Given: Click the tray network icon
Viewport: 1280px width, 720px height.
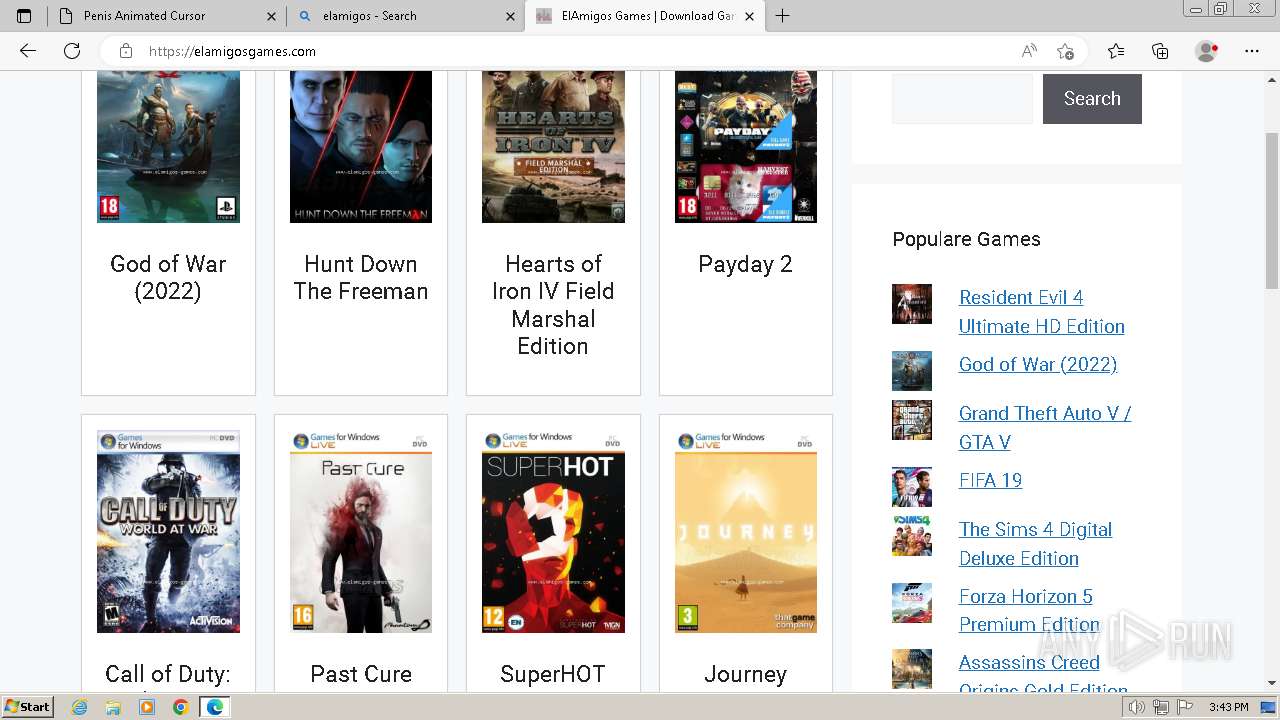Looking at the screenshot, I should pos(1161,707).
